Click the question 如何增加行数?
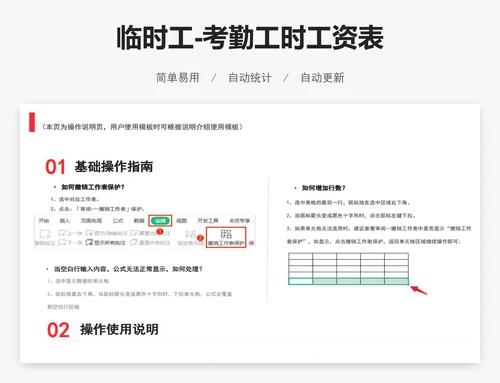The width and height of the screenshot is (500, 383). click(323, 188)
